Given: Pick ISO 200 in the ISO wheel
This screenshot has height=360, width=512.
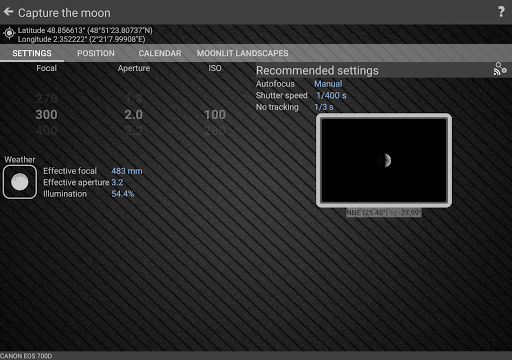Looking at the screenshot, I should coord(215,131).
